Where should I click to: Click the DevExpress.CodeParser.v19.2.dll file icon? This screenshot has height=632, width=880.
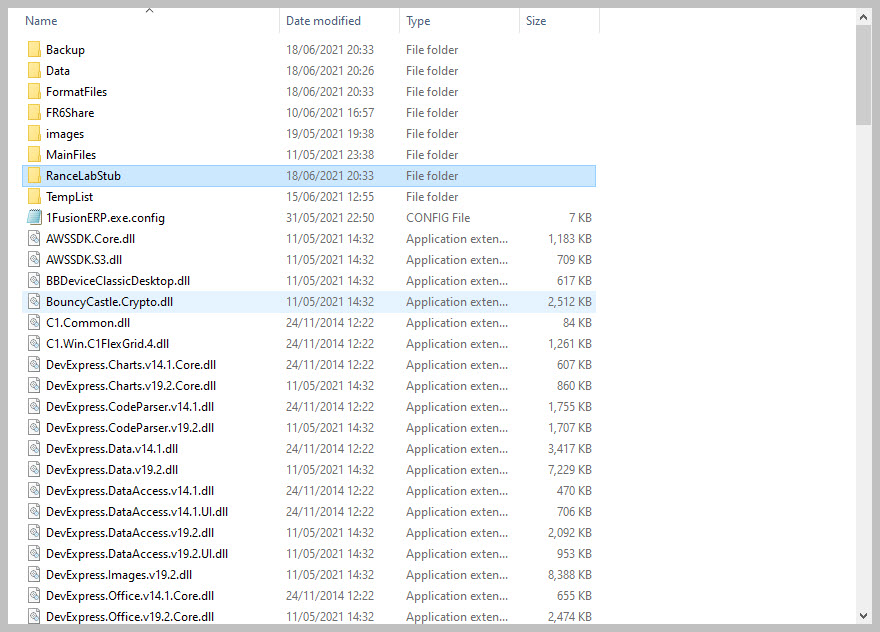coord(34,428)
